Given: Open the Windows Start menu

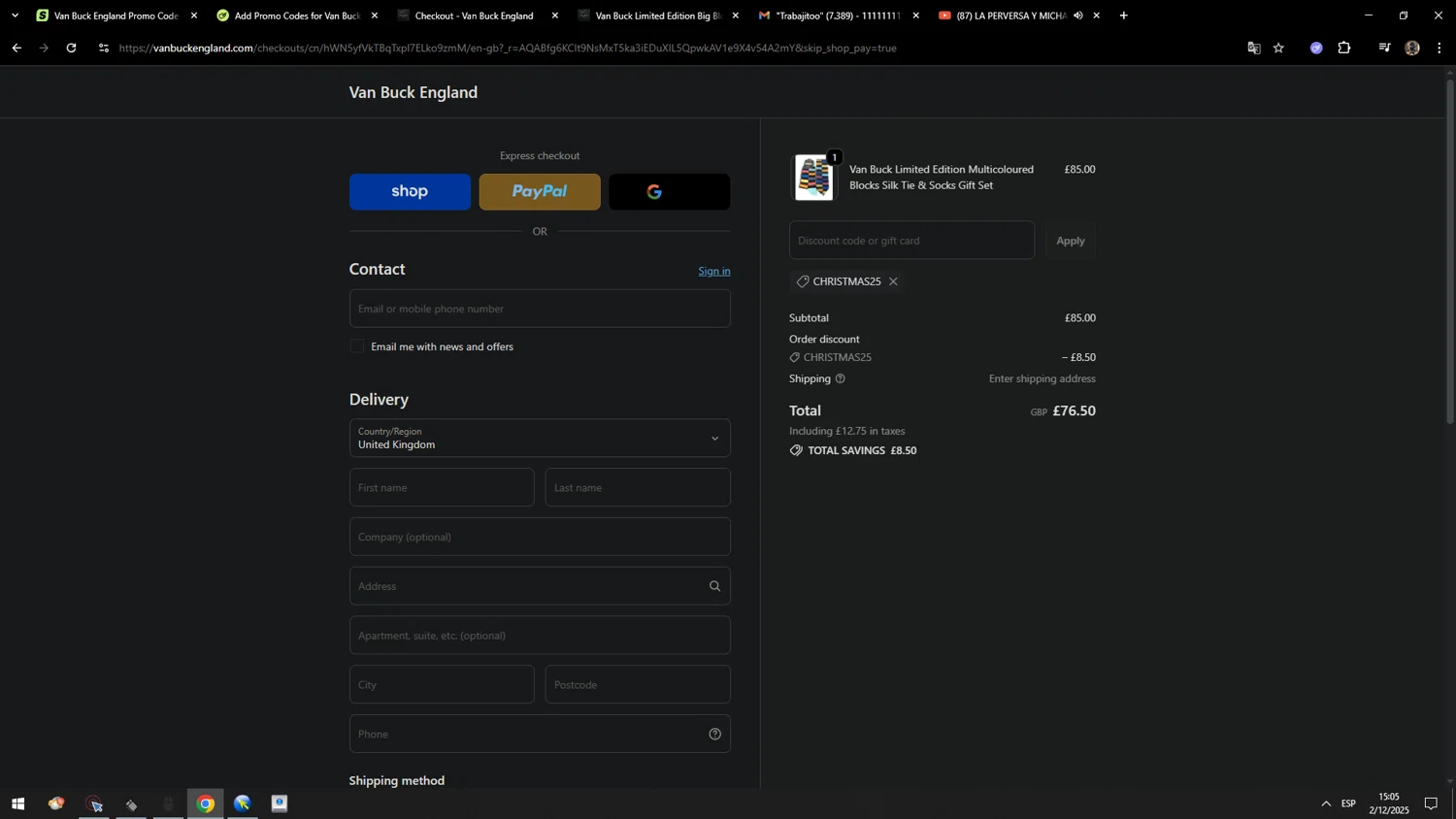Looking at the screenshot, I should point(17,803).
